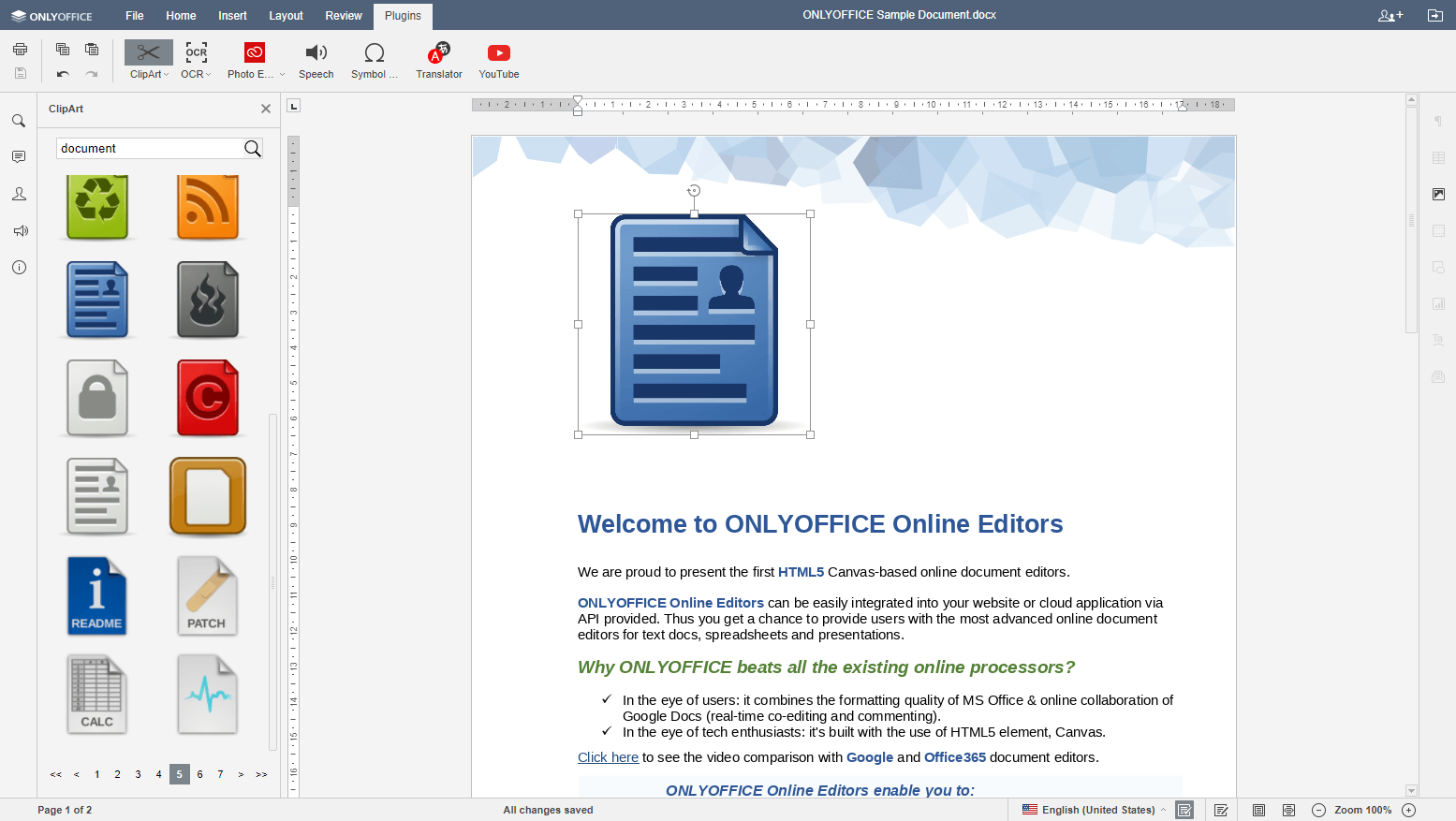This screenshot has height=821, width=1456.
Task: Open Search in left sidebar
Action: coord(19,121)
